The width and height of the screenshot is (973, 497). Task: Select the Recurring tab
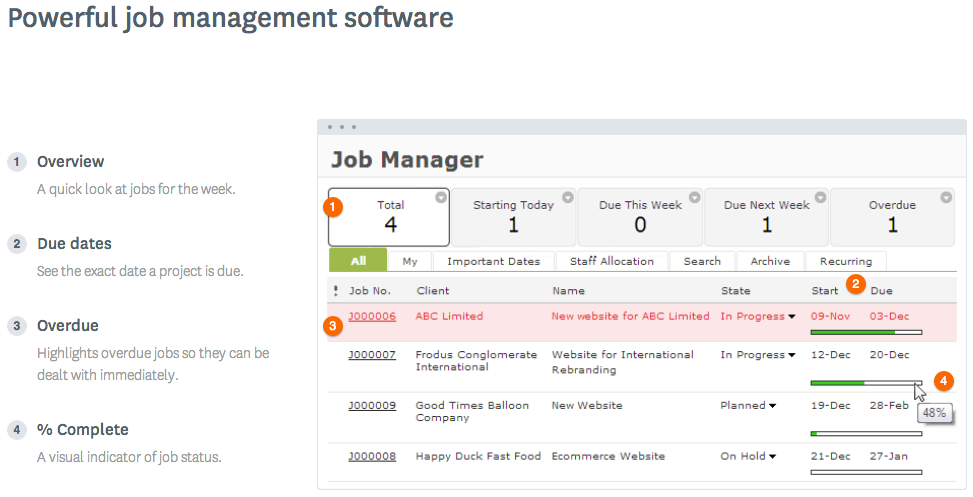[x=845, y=261]
